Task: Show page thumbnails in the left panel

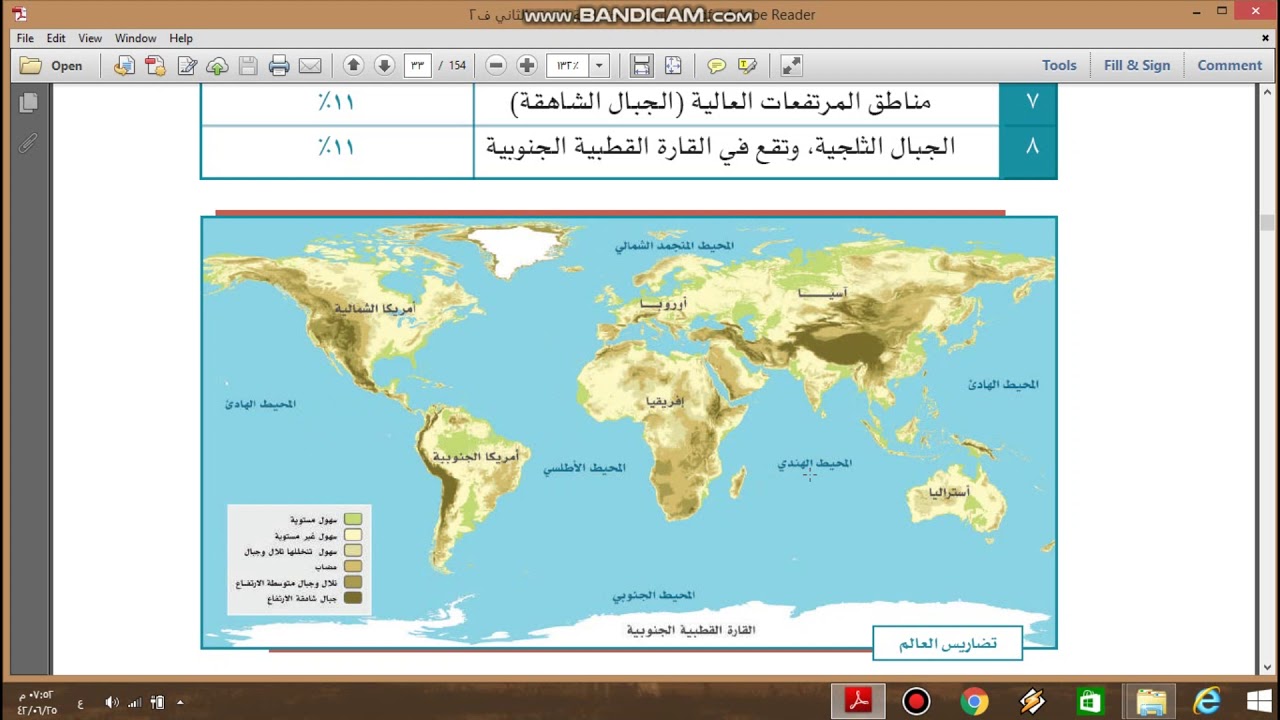Action: [28, 103]
